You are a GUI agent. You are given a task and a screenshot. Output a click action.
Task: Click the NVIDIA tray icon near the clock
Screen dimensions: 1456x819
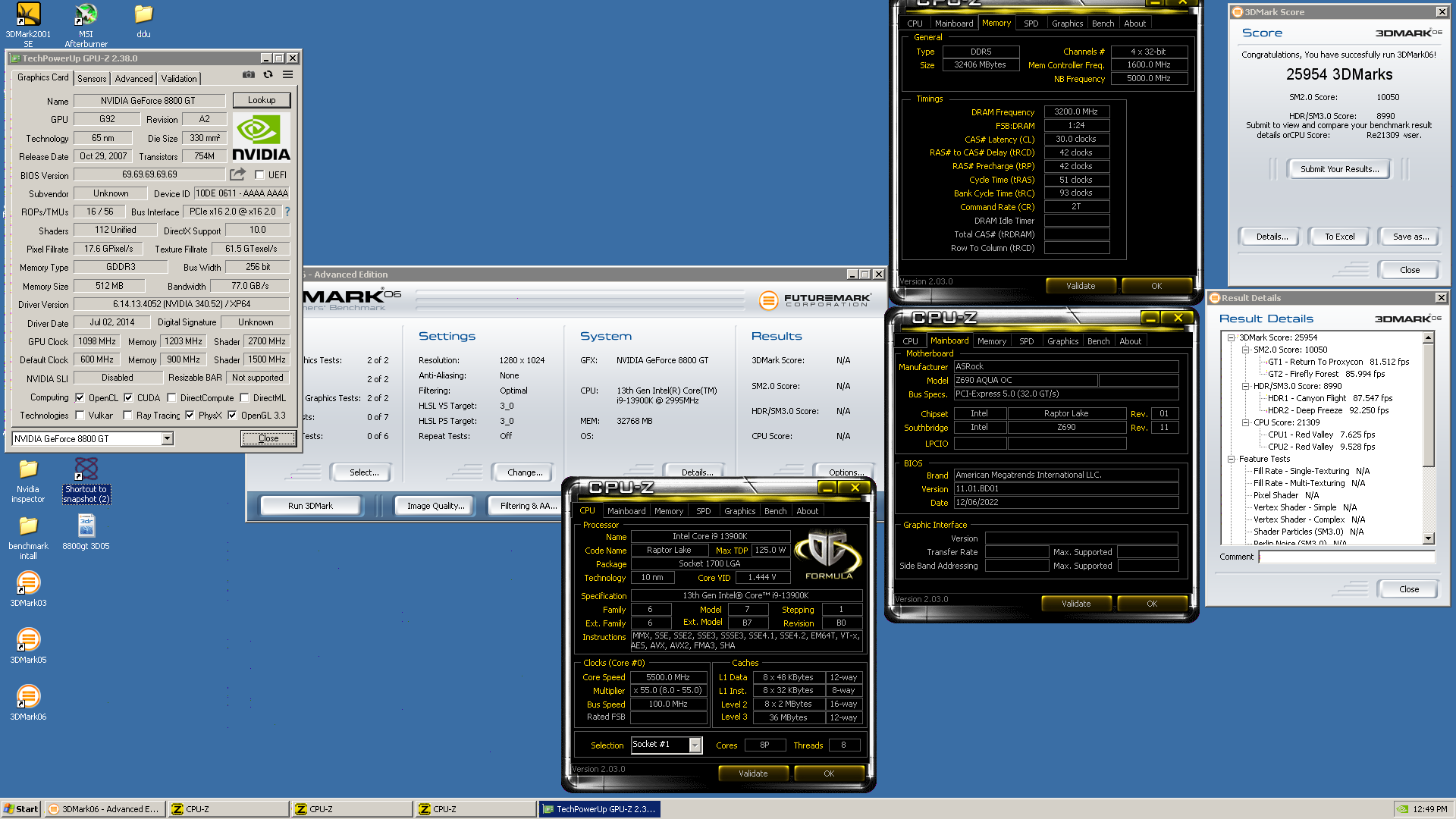point(1403,809)
